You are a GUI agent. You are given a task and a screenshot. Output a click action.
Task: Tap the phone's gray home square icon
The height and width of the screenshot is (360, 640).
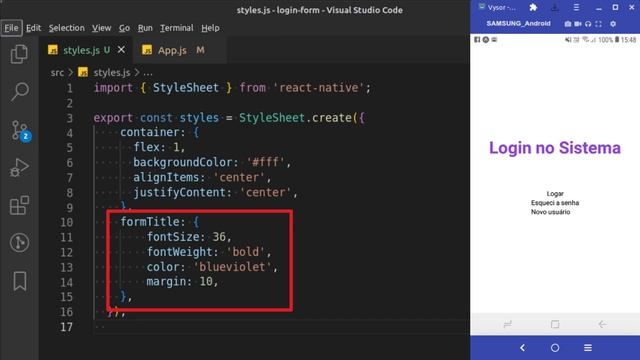[x=555, y=324]
